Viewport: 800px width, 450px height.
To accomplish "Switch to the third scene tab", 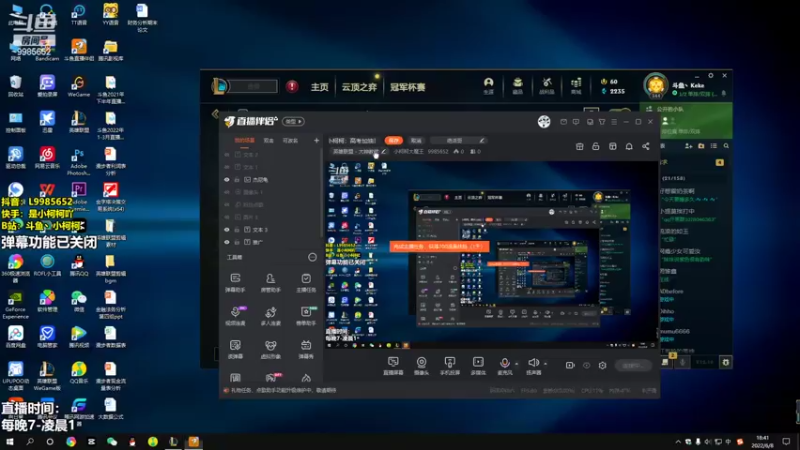I will click(x=290, y=140).
